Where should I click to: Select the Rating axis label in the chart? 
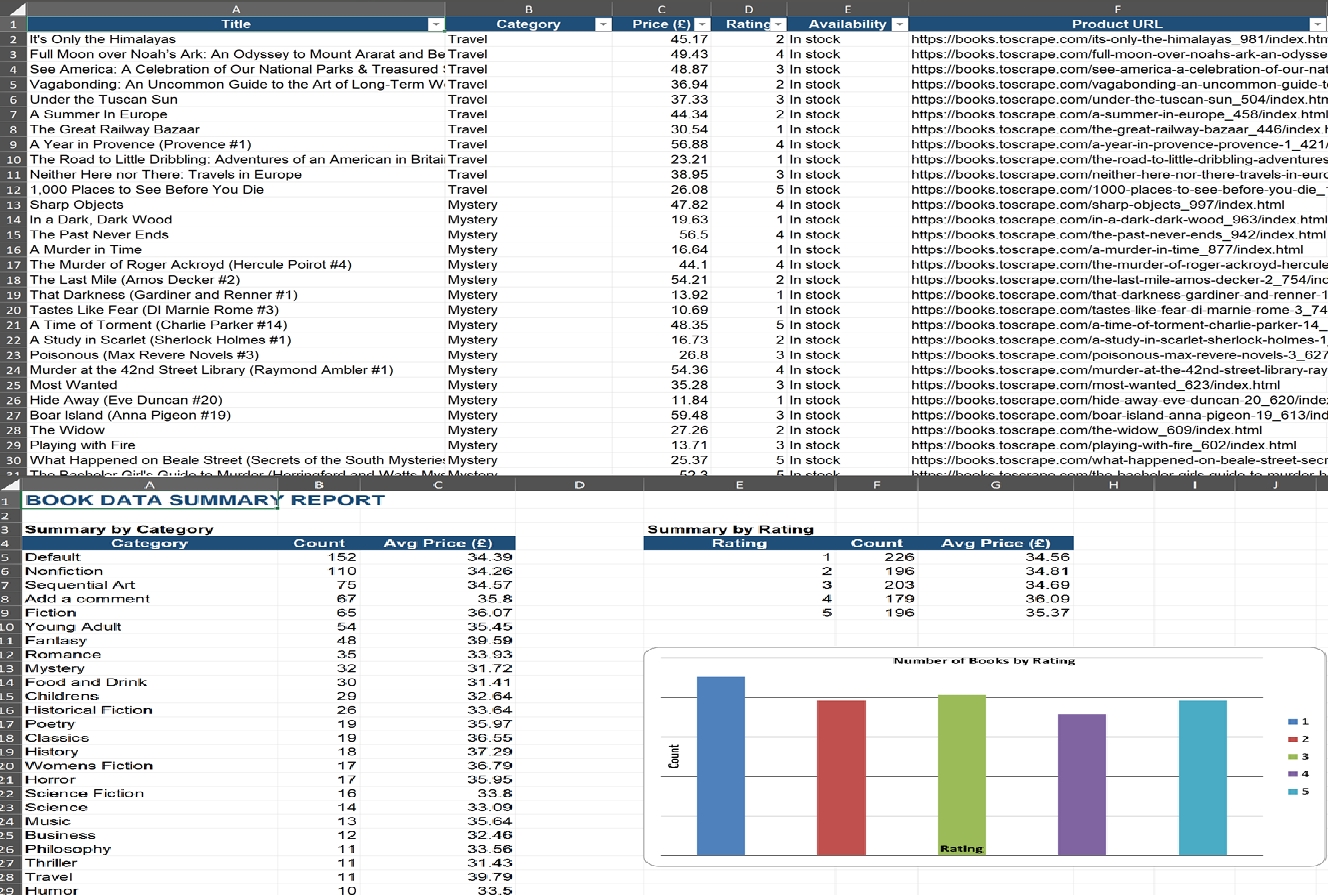(961, 849)
